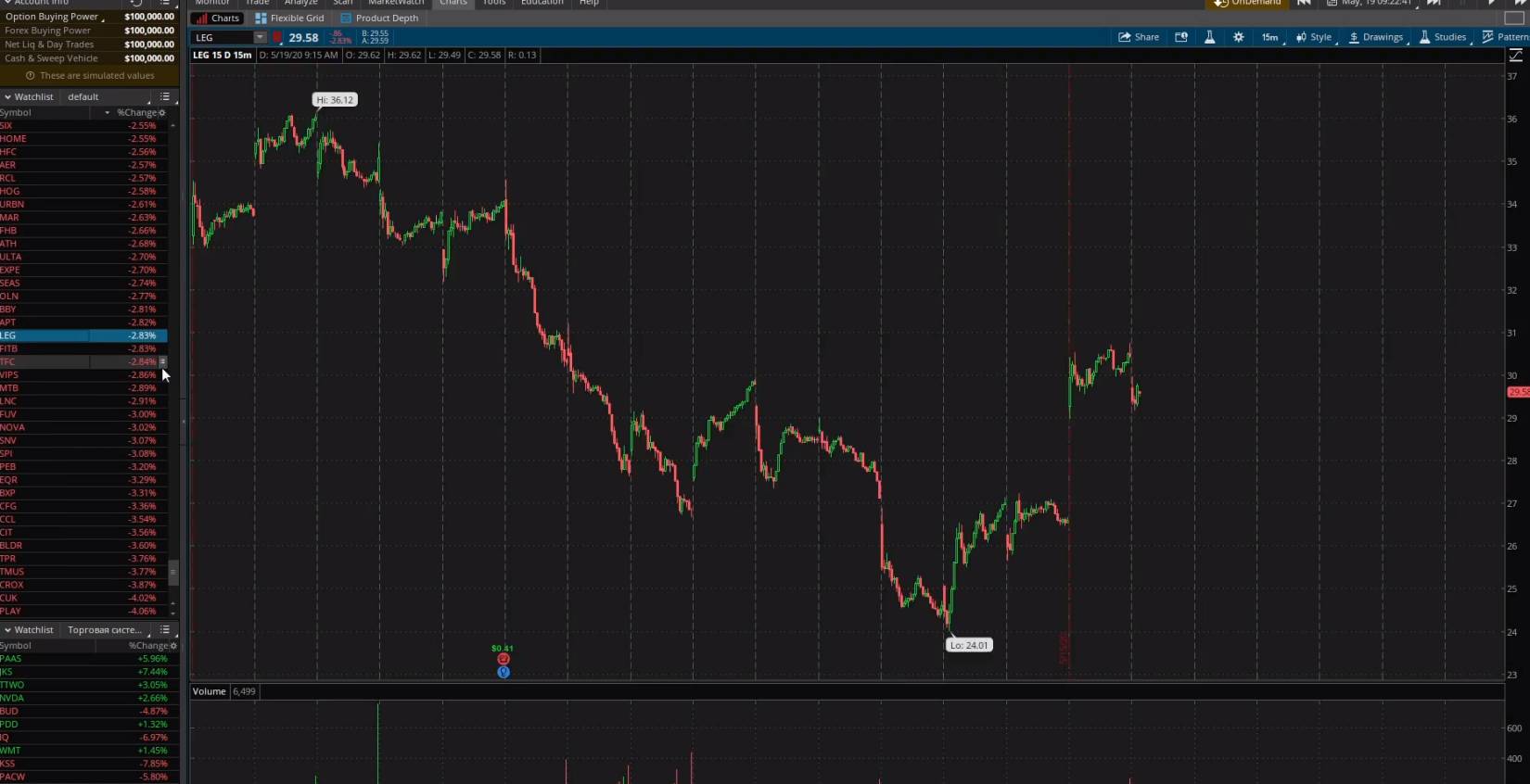The width and height of the screenshot is (1530, 784).
Task: Click the flask icon beside the gear
Action: click(x=1209, y=37)
